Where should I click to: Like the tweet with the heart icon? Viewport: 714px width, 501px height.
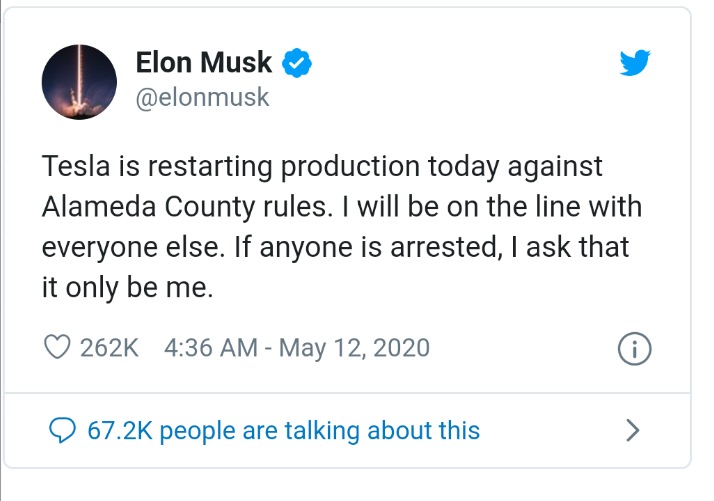[x=58, y=348]
